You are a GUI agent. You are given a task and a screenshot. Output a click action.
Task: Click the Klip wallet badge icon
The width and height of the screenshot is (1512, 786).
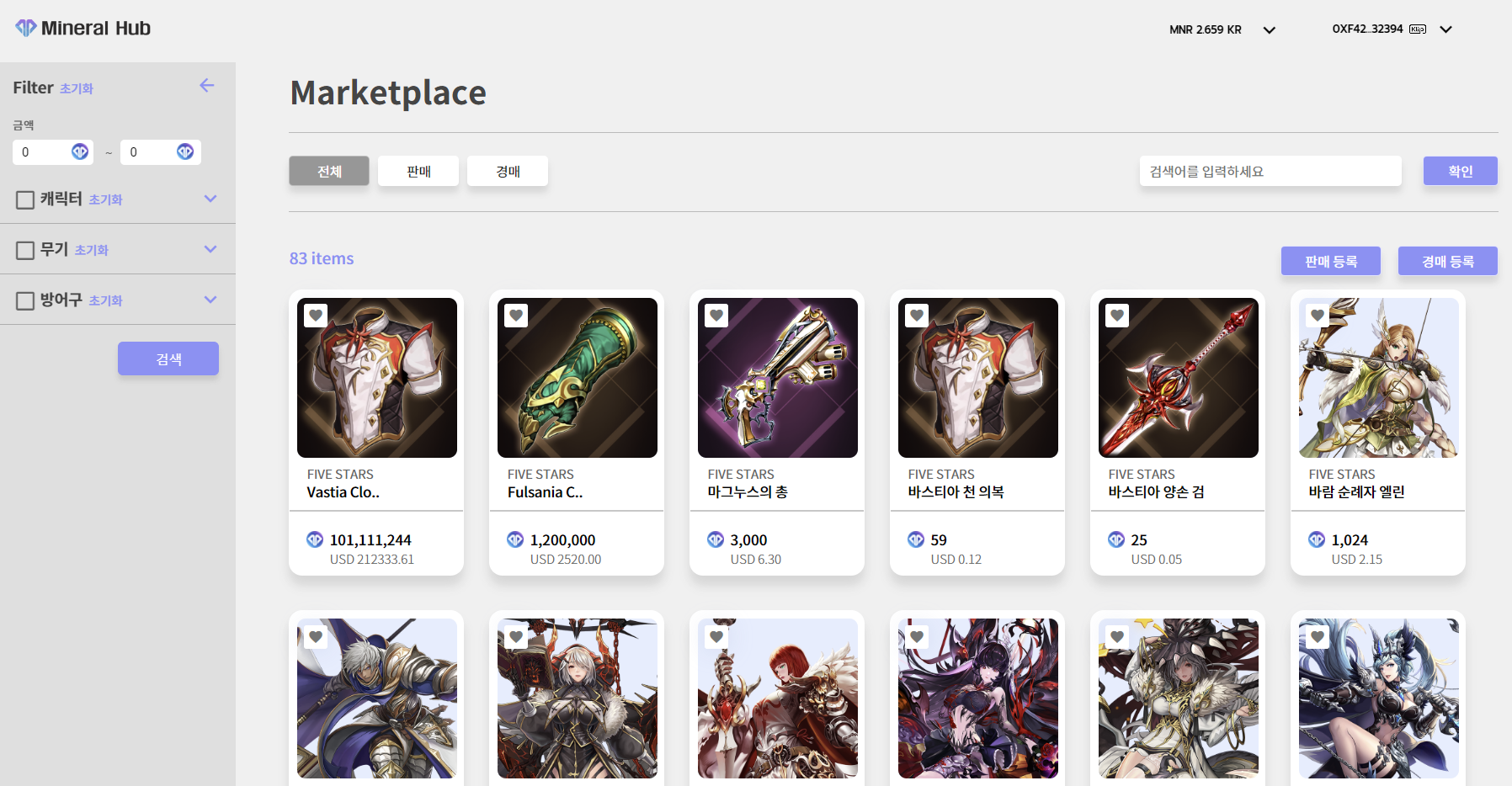(1418, 29)
